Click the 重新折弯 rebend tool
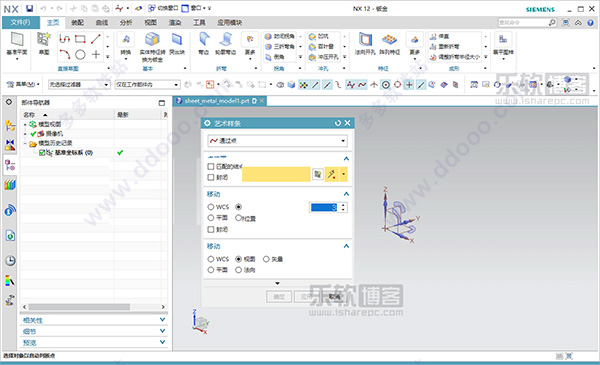The width and height of the screenshot is (600, 365). 444,47
